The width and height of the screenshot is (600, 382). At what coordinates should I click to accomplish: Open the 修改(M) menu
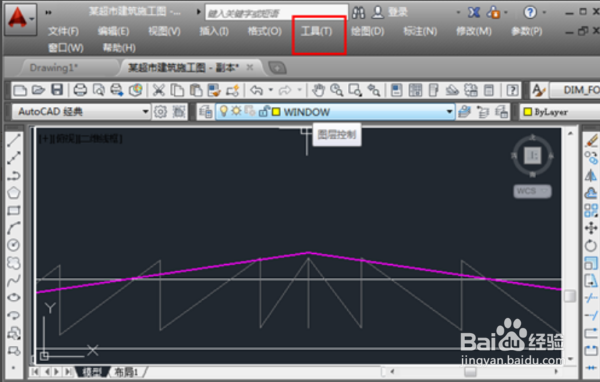click(474, 31)
